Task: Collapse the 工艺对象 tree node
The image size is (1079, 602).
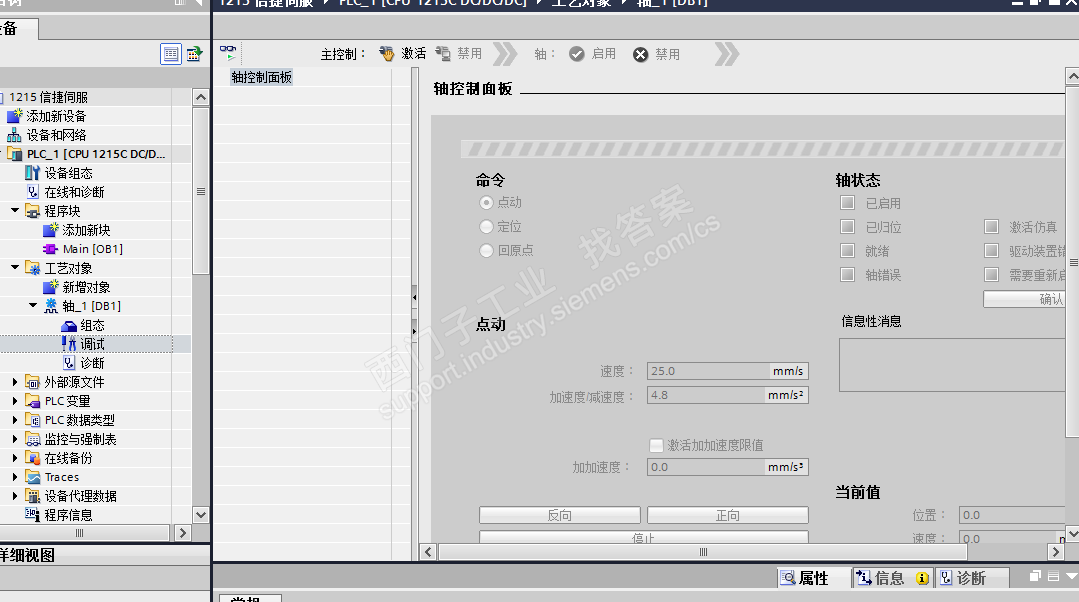Action: [x=15, y=268]
